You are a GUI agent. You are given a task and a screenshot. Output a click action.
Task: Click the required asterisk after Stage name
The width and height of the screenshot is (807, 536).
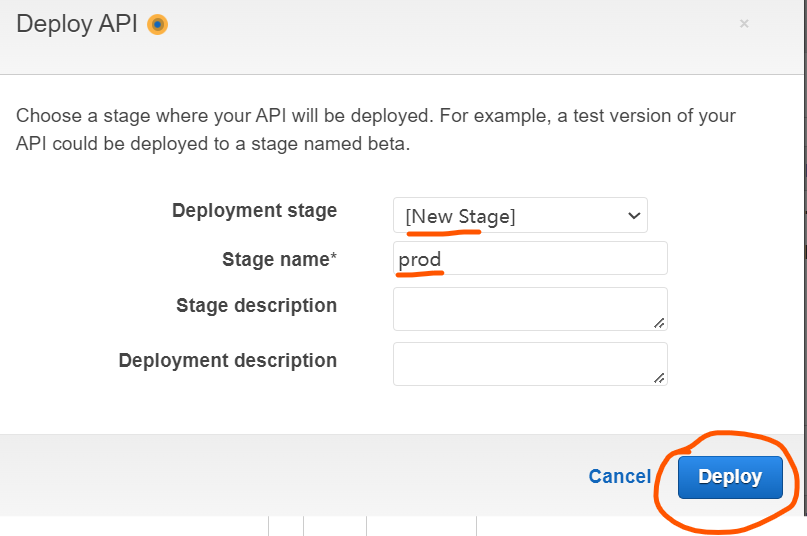(x=334, y=256)
